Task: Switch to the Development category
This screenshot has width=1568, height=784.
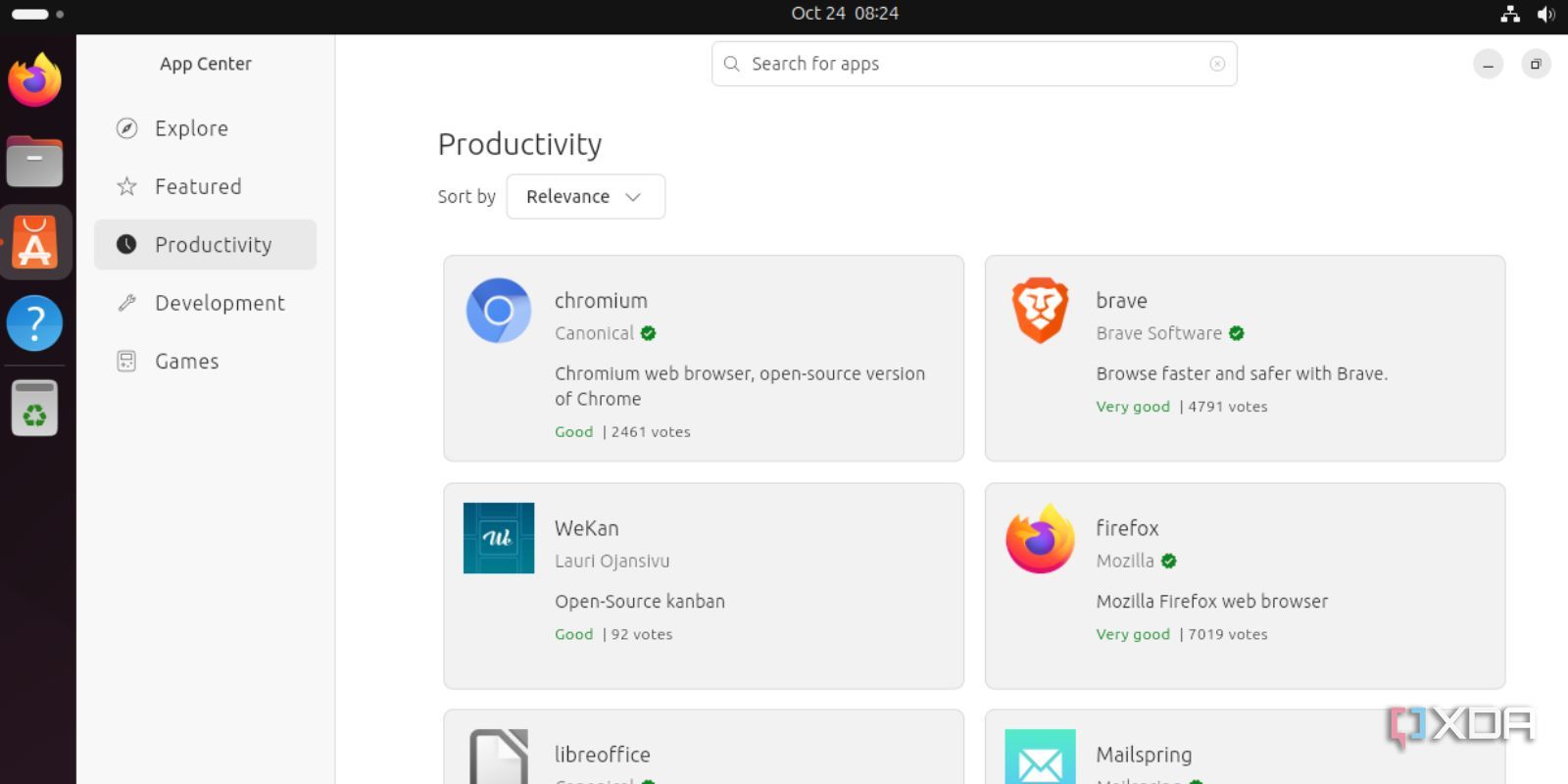Action: click(x=205, y=303)
